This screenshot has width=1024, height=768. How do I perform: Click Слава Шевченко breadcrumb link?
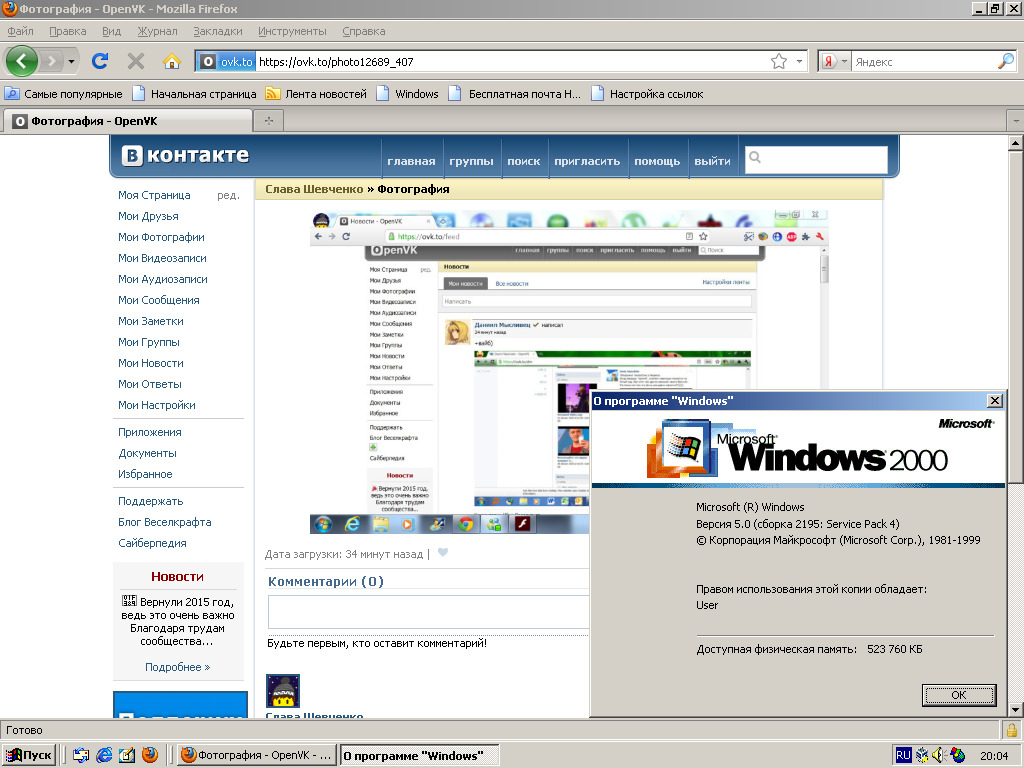pyautogui.click(x=313, y=189)
